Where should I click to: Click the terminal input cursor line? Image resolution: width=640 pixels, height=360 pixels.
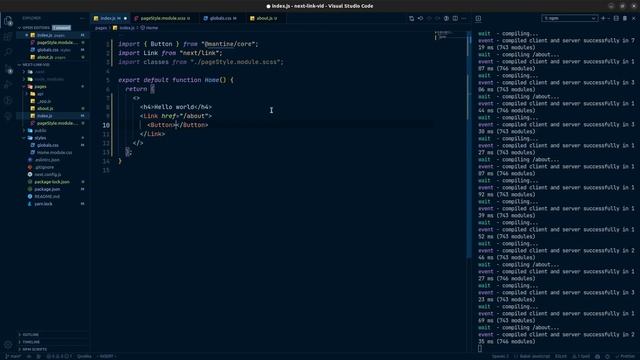tap(480, 349)
